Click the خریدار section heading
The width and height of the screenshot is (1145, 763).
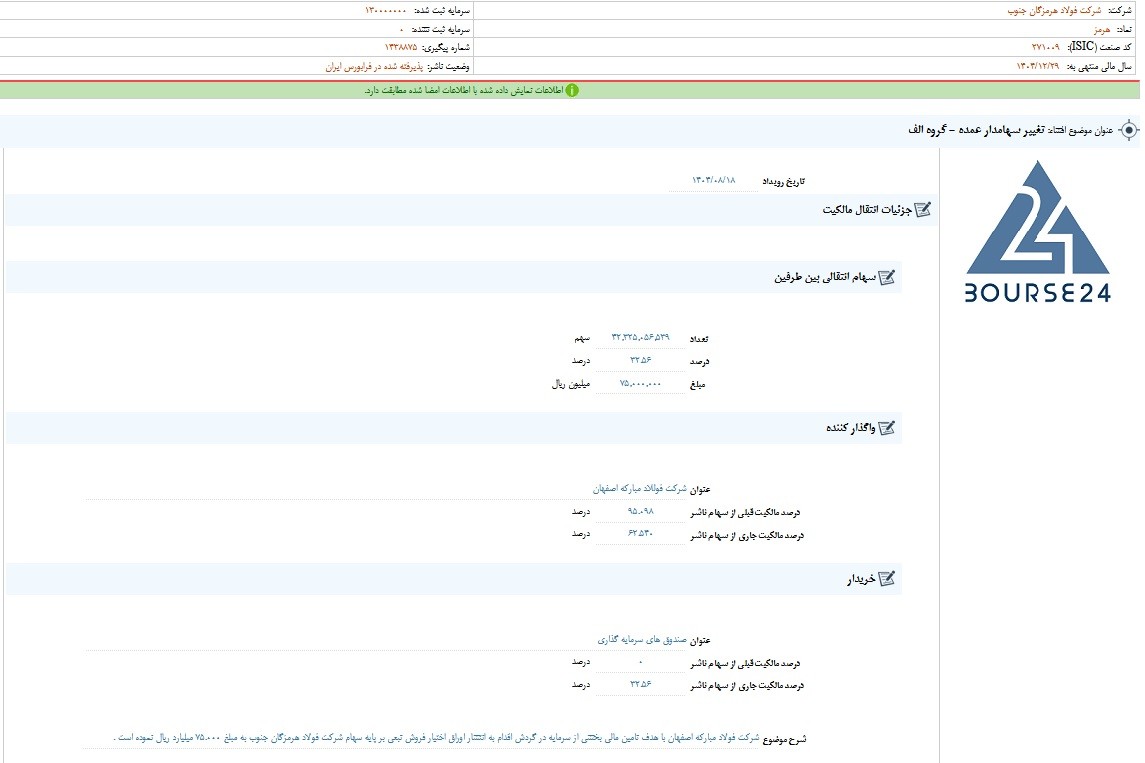tap(861, 580)
